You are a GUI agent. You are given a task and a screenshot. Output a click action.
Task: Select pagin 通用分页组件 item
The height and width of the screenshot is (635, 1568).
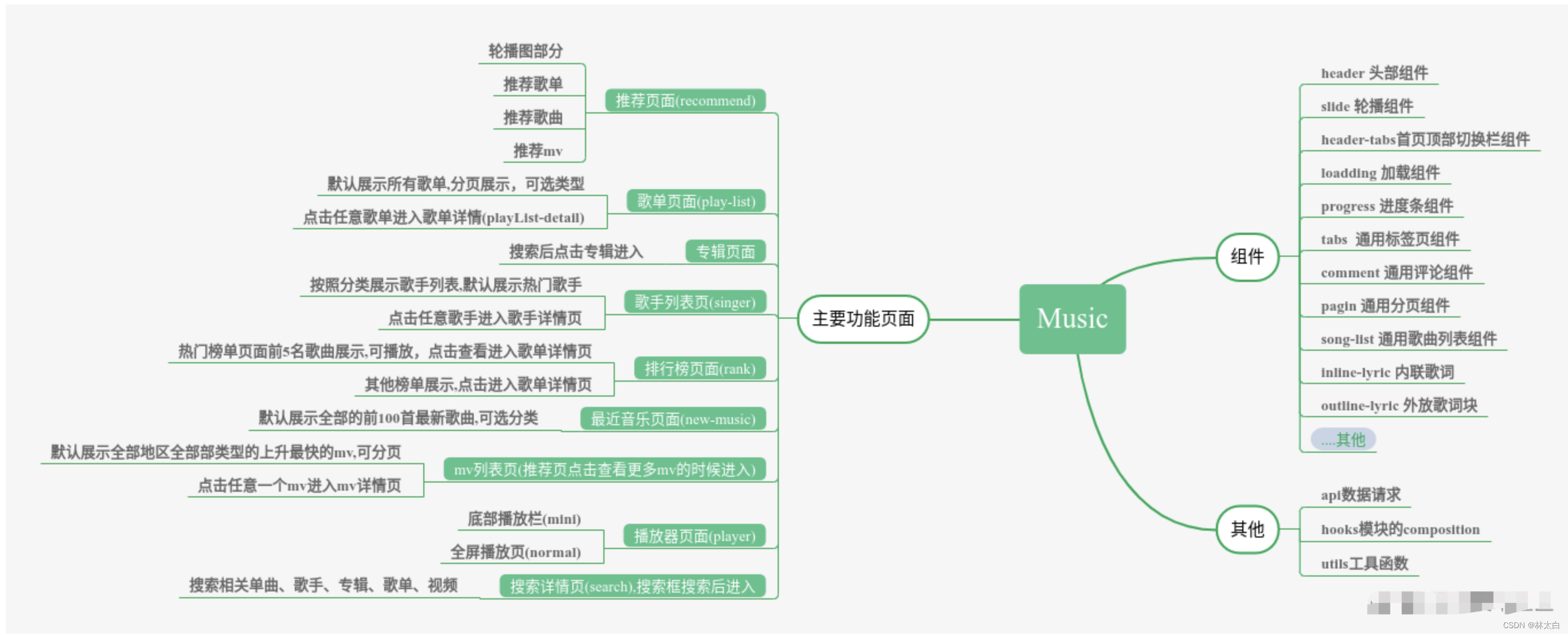coord(1385,306)
